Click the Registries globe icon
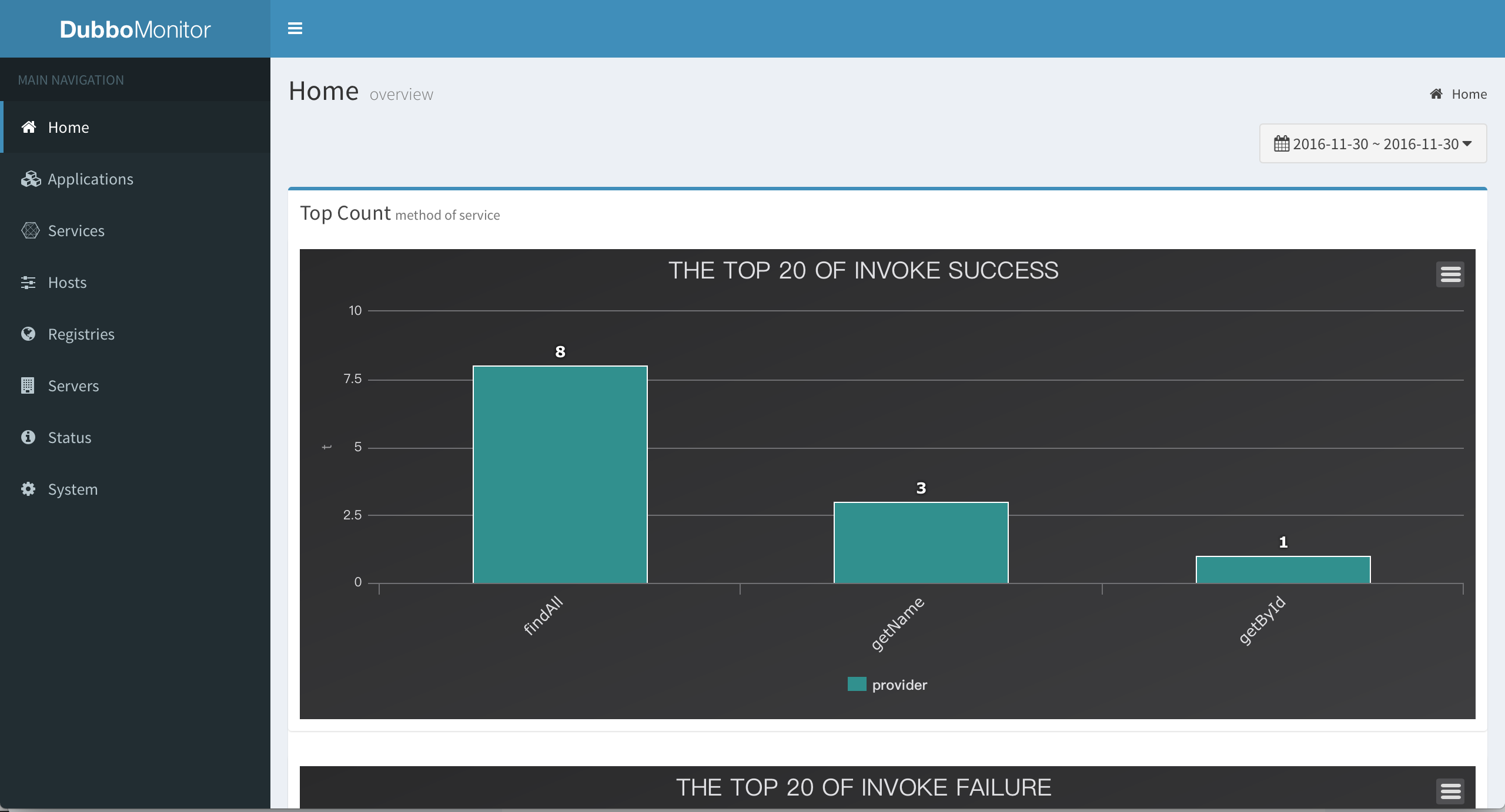This screenshot has height=812, width=1505. point(28,334)
